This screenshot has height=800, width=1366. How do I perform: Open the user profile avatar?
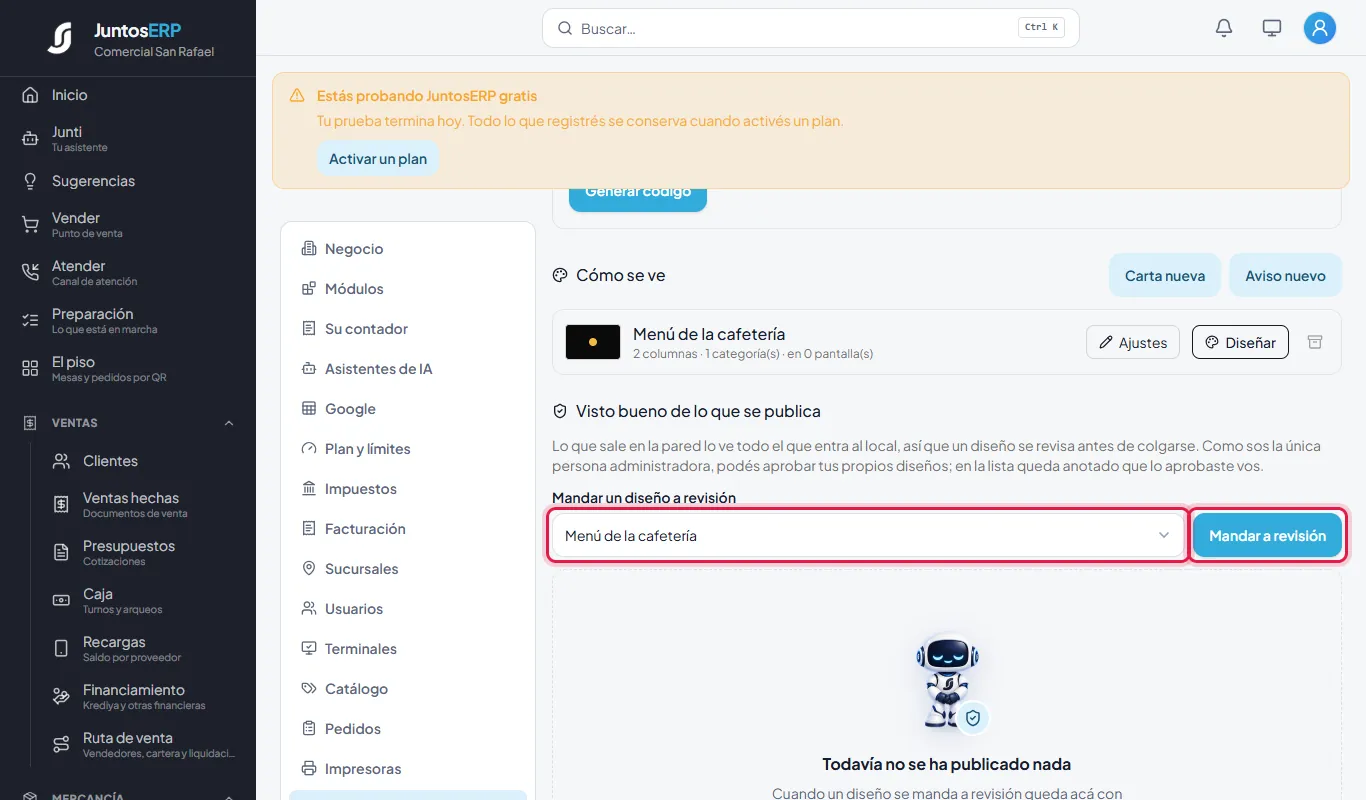[1320, 28]
